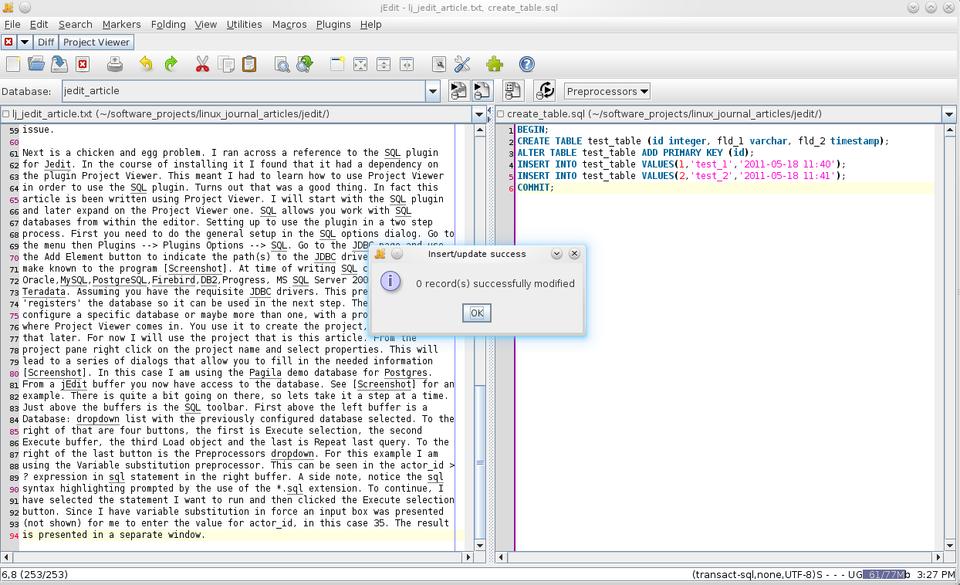
Task: Click the Diff dockable button
Action: click(x=46, y=42)
